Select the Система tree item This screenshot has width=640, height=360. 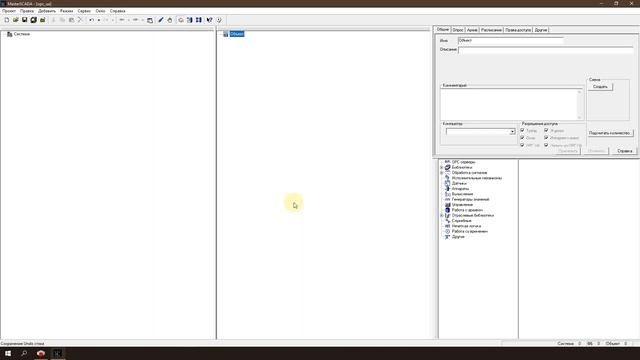click(22, 34)
